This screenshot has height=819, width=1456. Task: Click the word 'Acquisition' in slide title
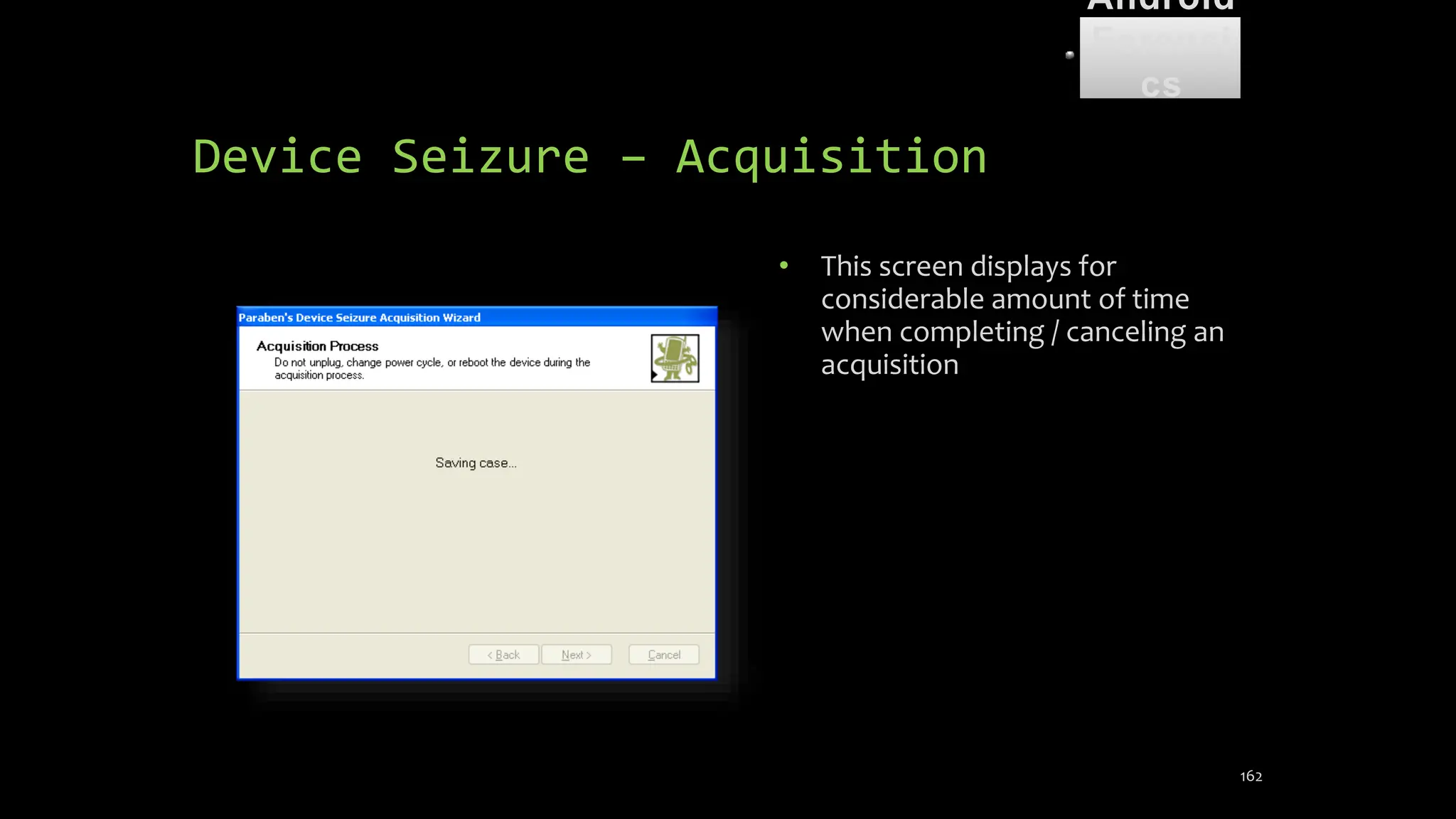click(x=830, y=157)
